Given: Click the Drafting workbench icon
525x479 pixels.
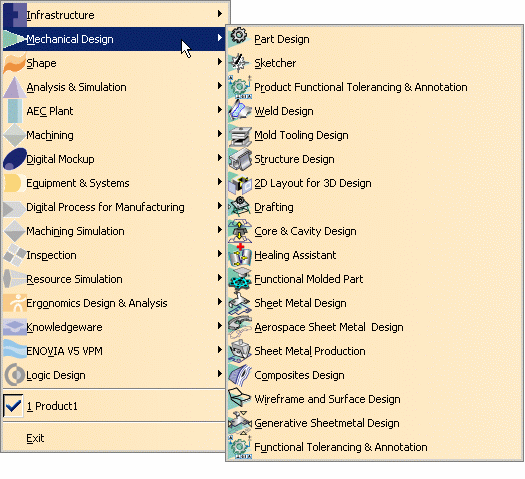Looking at the screenshot, I should click(240, 207).
